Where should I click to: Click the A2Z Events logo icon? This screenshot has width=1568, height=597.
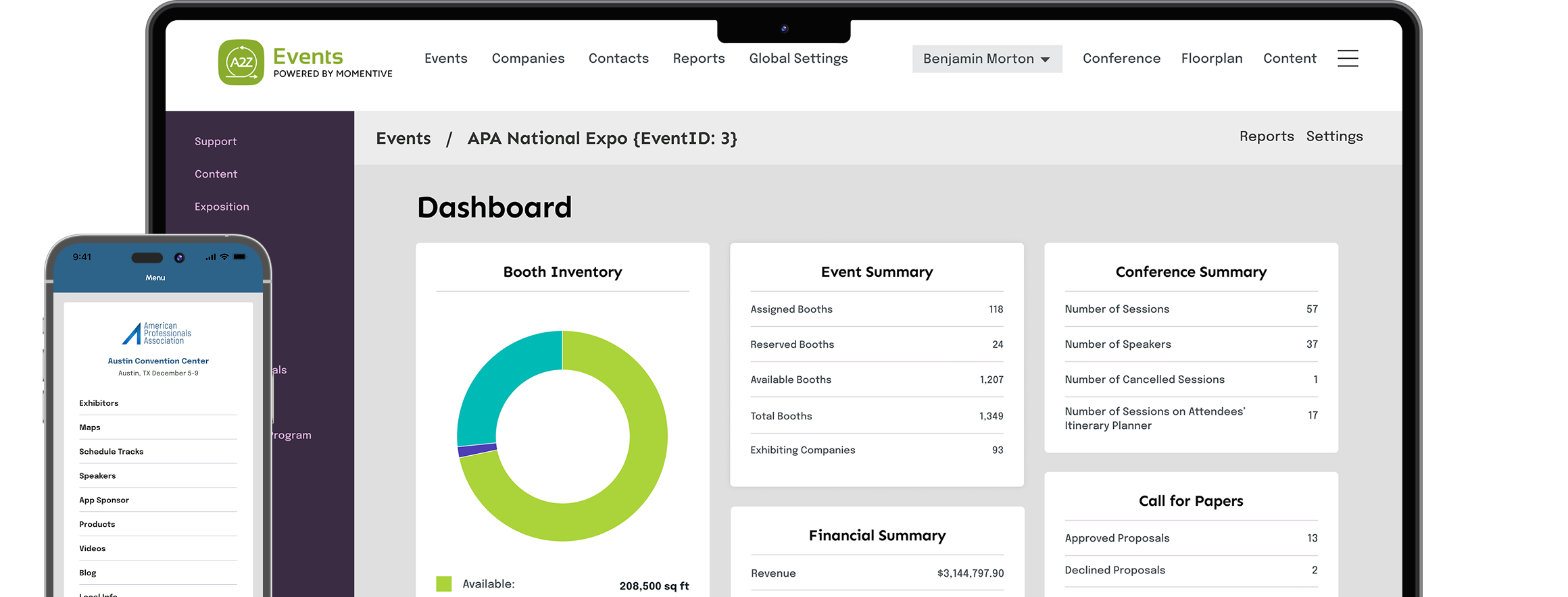(241, 62)
